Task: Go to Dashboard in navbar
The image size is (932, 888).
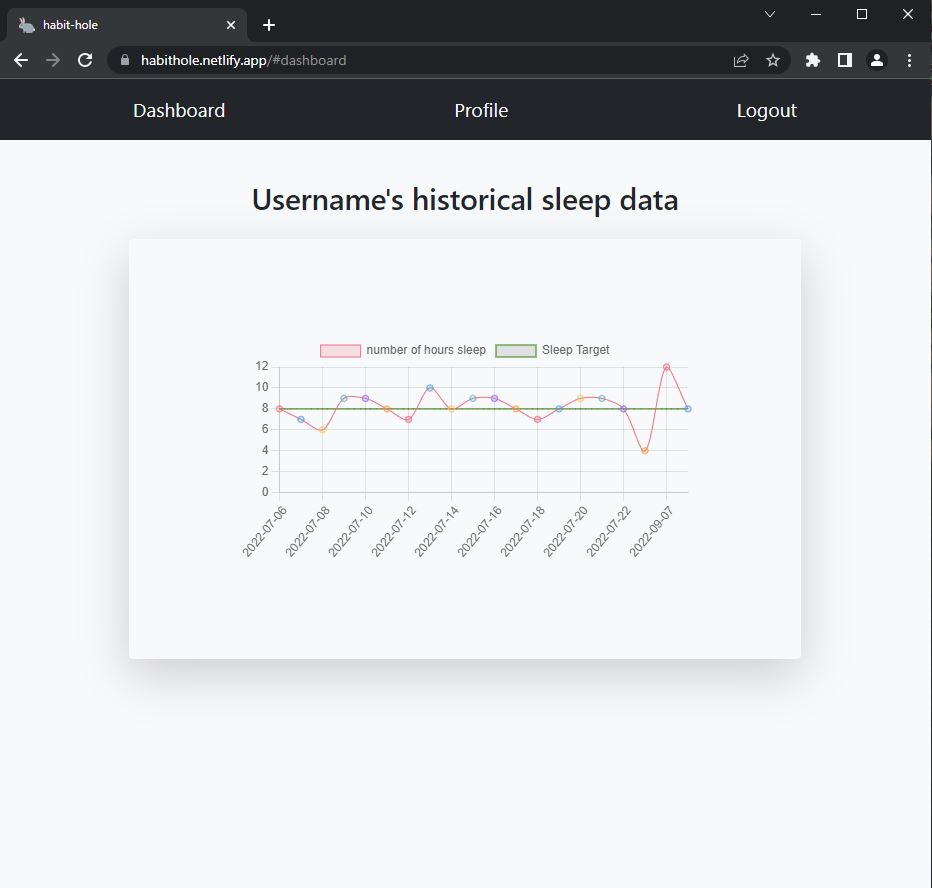Action: click(x=179, y=110)
